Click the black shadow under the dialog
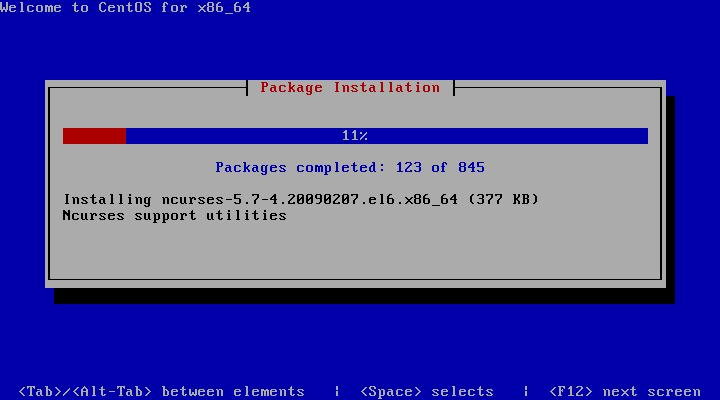 (364, 296)
